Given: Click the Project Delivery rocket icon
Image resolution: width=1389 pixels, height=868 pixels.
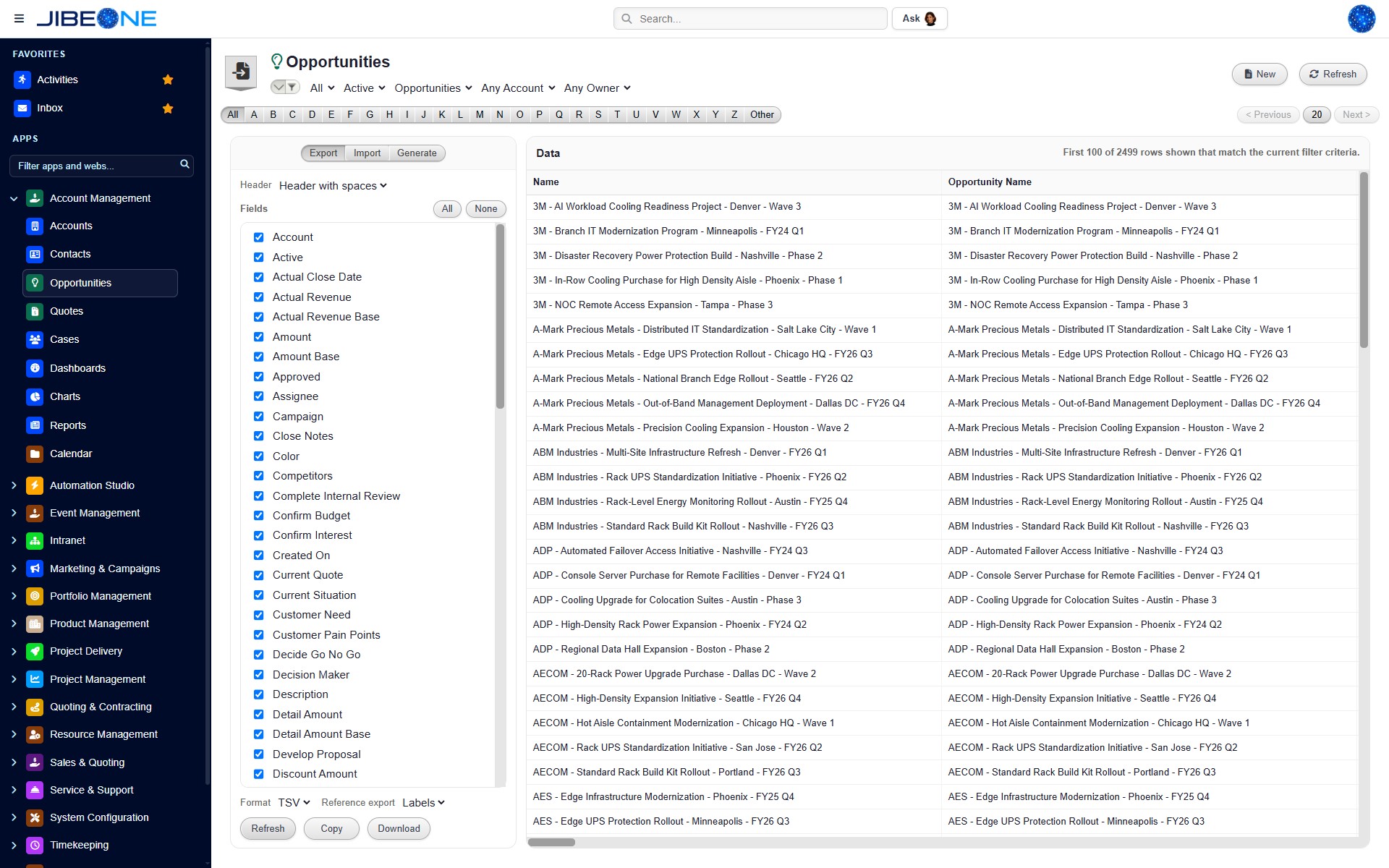Looking at the screenshot, I should pyautogui.click(x=35, y=651).
